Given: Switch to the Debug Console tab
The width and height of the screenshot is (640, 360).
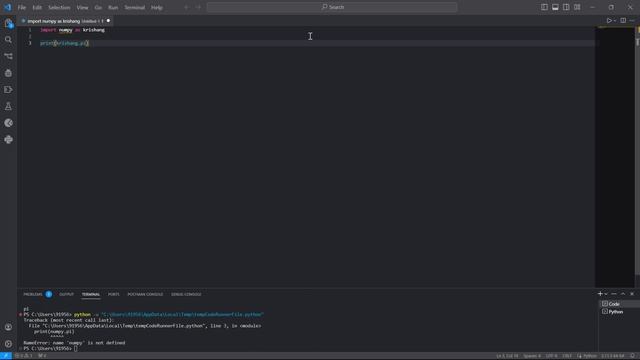Looking at the screenshot, I should tap(186, 294).
